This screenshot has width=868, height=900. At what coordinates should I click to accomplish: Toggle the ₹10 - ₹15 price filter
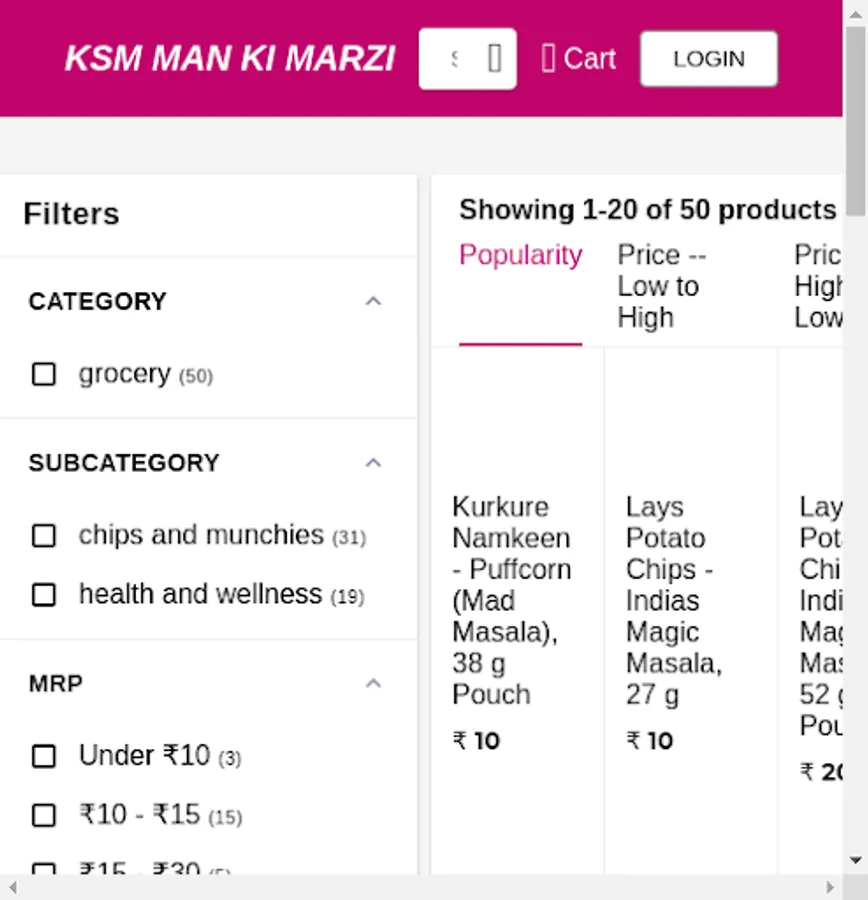pyautogui.click(x=44, y=816)
